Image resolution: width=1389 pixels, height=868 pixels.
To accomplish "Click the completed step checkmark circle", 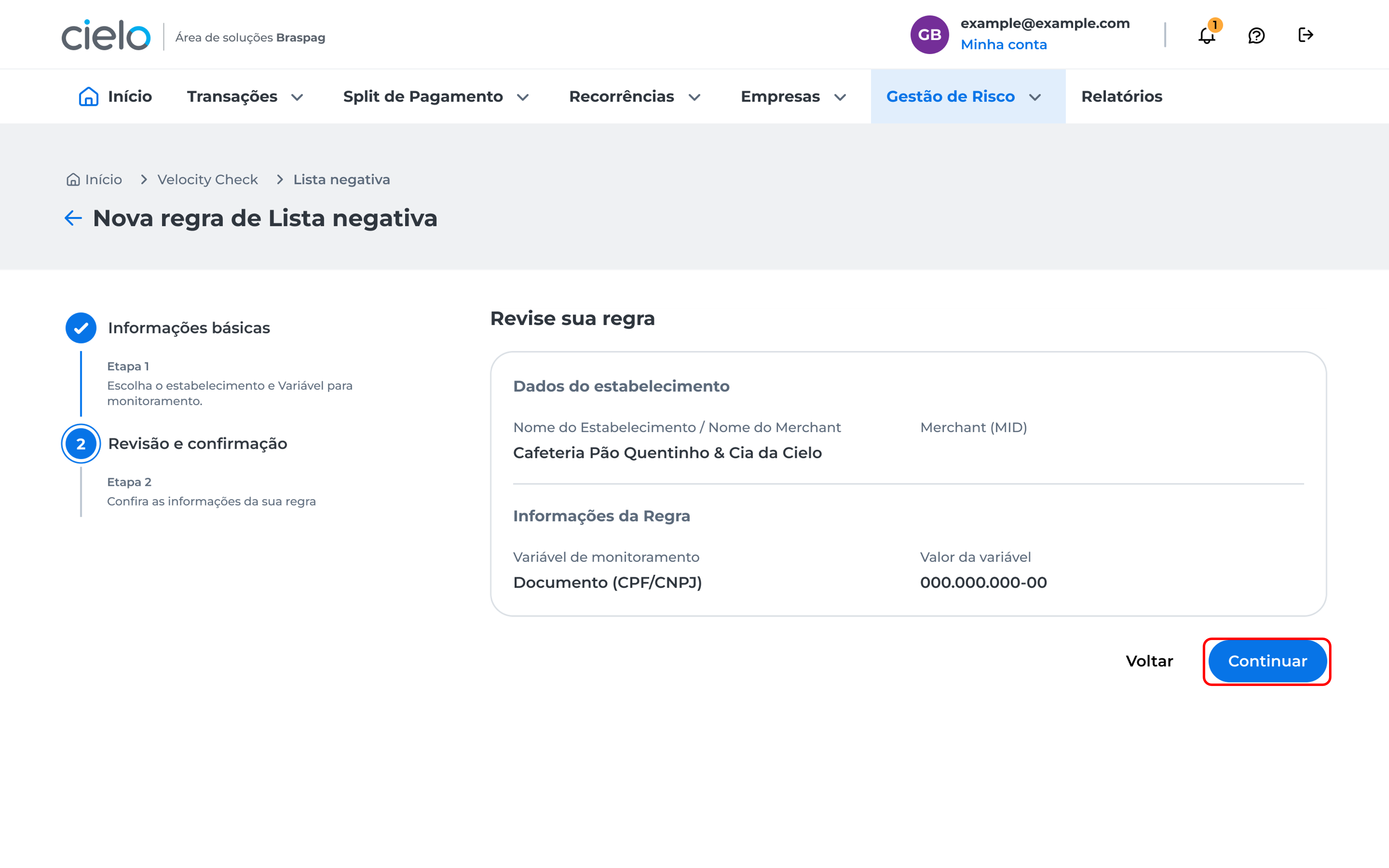I will tap(81, 328).
